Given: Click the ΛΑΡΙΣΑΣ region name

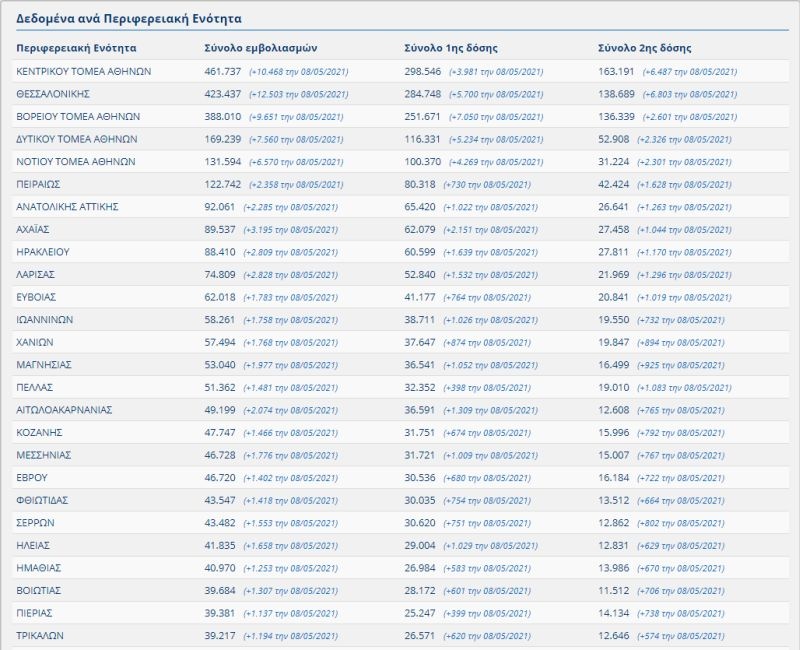Looking at the screenshot, I should pyautogui.click(x=36, y=274).
